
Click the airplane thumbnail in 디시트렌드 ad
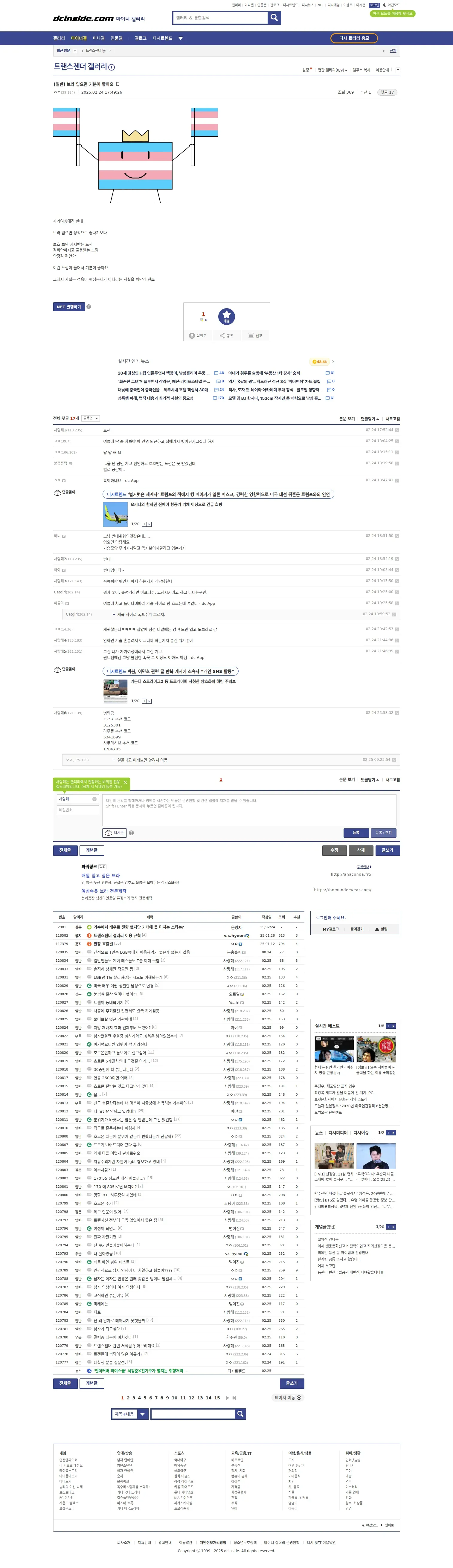click(115, 515)
